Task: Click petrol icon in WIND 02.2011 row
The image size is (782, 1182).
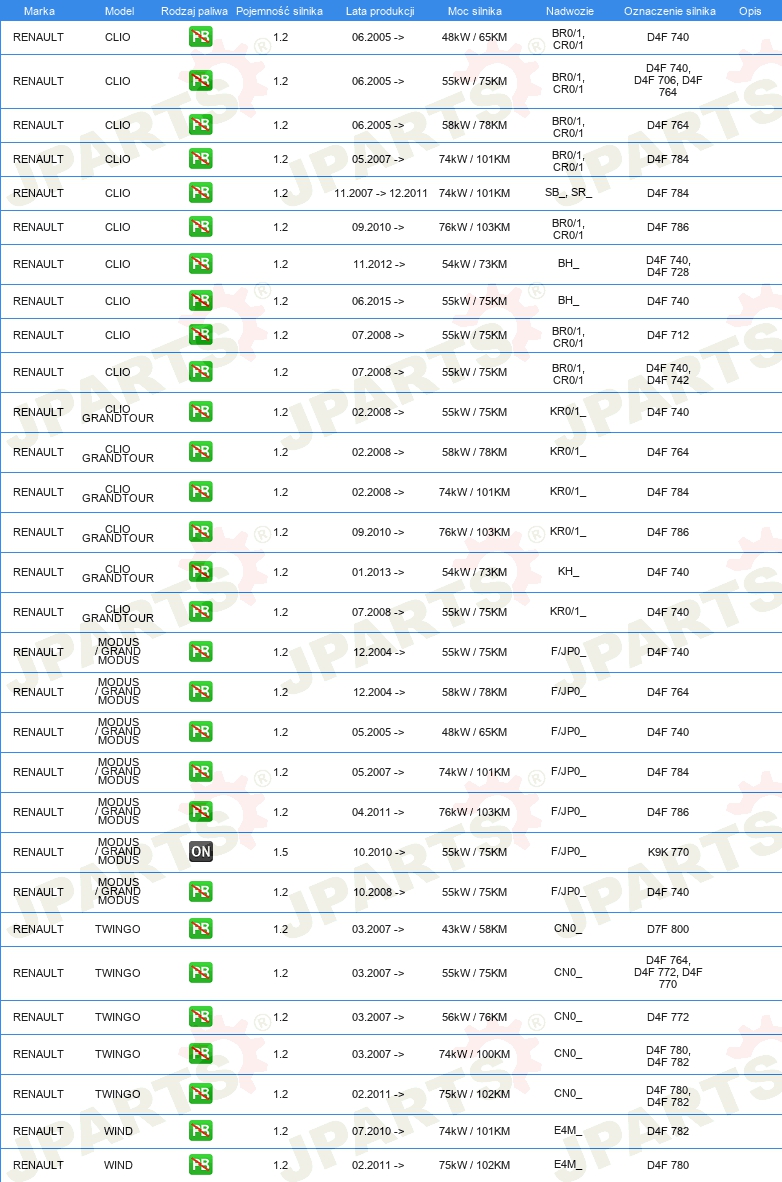Action: (201, 1165)
